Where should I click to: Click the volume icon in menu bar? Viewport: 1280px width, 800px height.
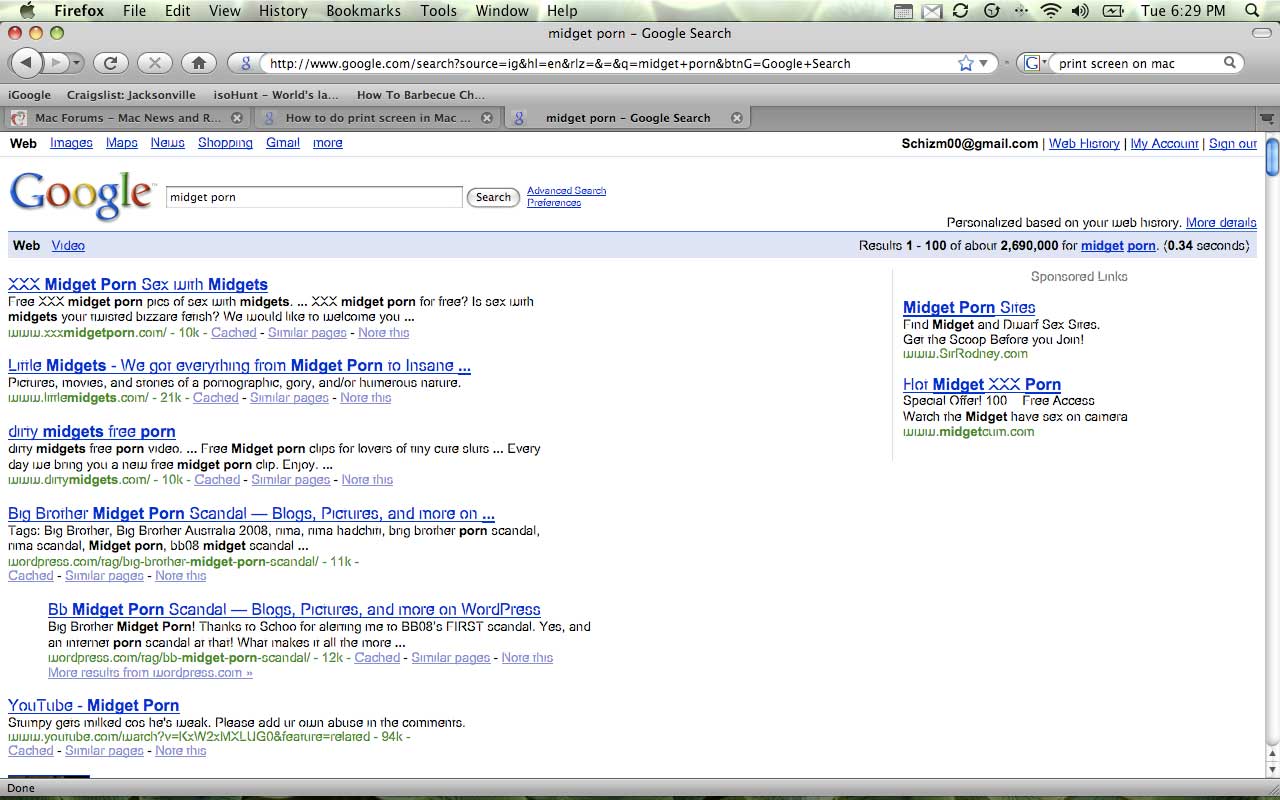[1081, 11]
